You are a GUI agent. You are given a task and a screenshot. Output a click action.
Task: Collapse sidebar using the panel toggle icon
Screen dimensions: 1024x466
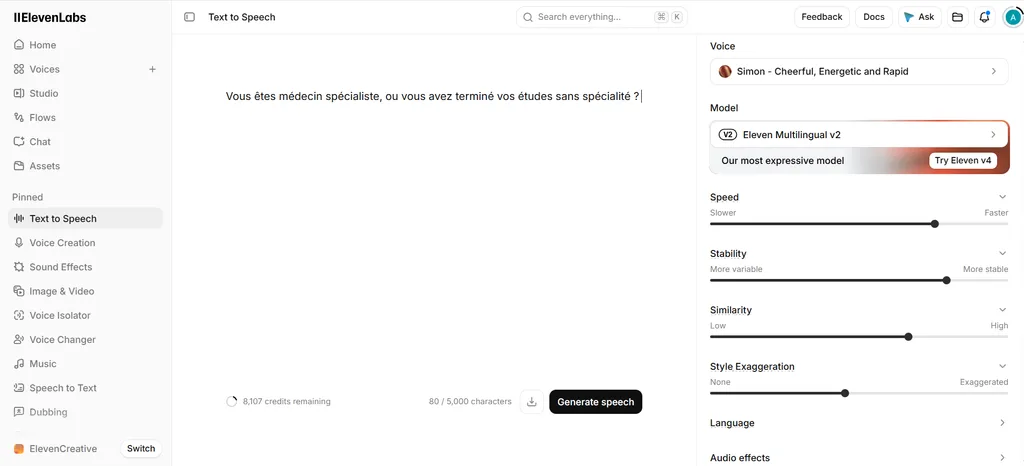(189, 17)
